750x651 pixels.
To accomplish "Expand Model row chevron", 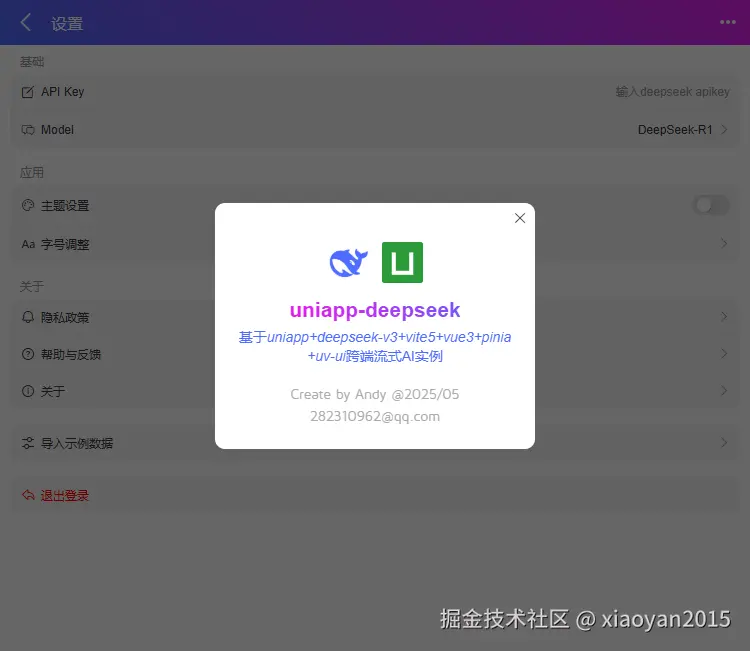I will pyautogui.click(x=724, y=130).
